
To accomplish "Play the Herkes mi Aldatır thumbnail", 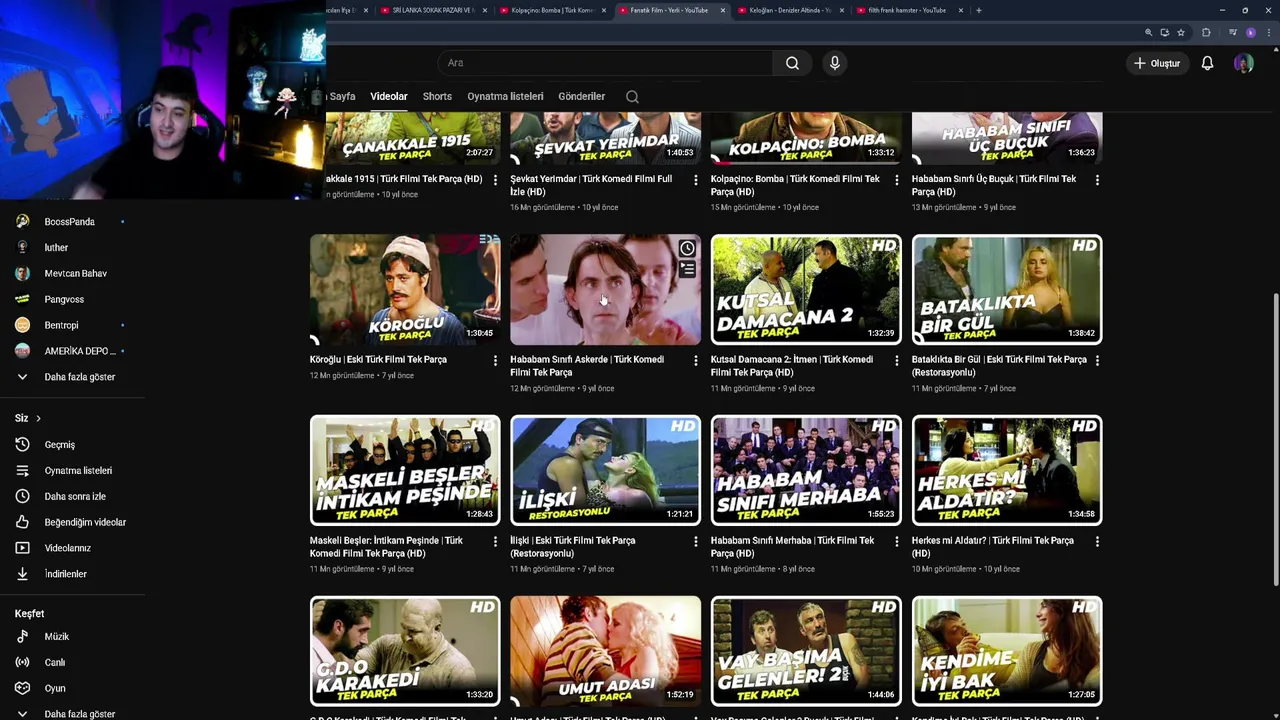I will [1007, 471].
